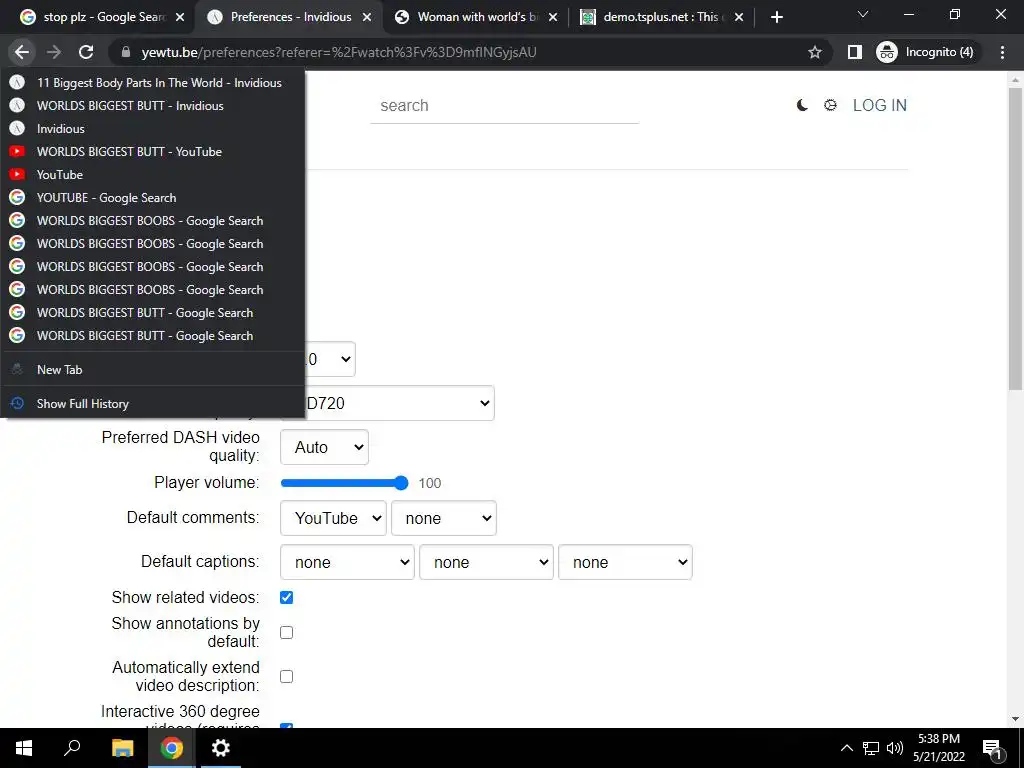Image resolution: width=1024 pixels, height=768 pixels.
Task: Close the 'Preferences - Invidious' tab
Action: [x=367, y=17]
